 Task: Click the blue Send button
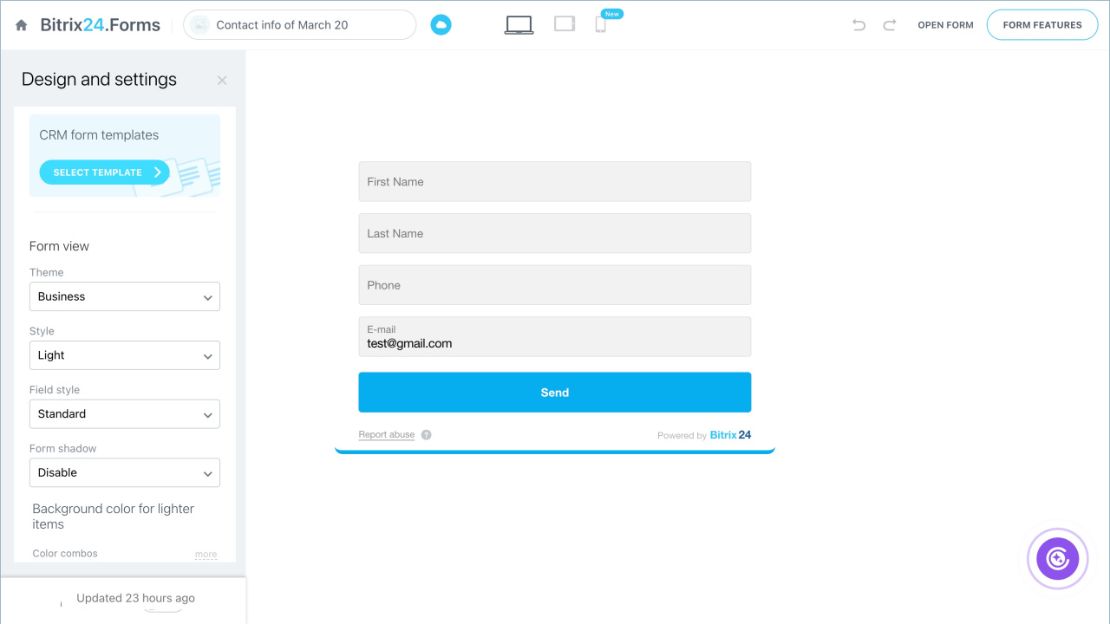coord(554,392)
